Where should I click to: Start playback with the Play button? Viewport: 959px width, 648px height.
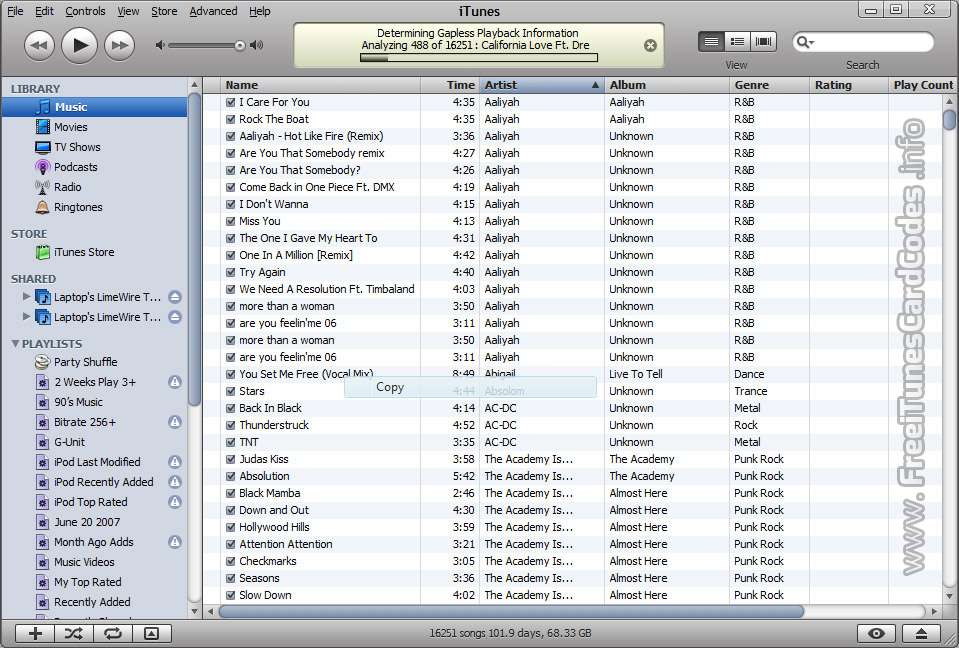click(80, 45)
